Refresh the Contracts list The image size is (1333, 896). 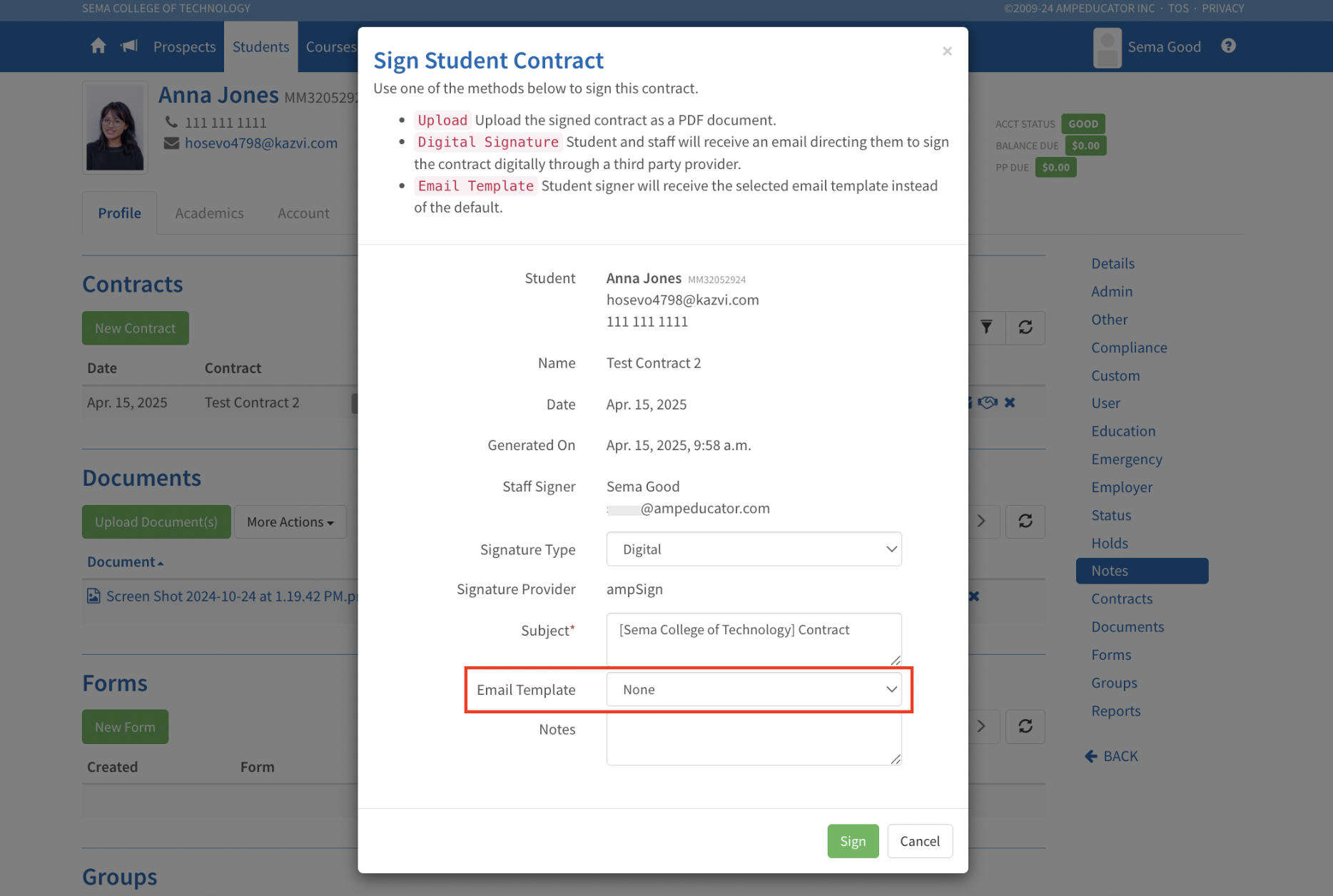pos(1025,327)
